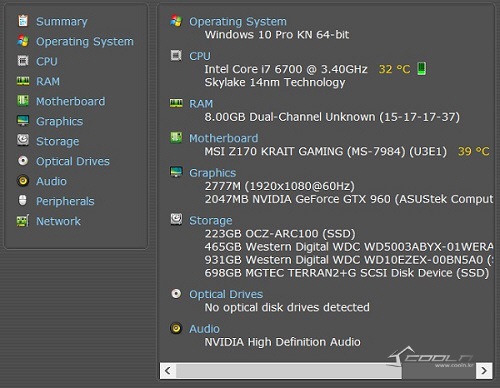This screenshot has width=500, height=388.
Task: Click the horizontal scrollbar thumb
Action: 289,370
